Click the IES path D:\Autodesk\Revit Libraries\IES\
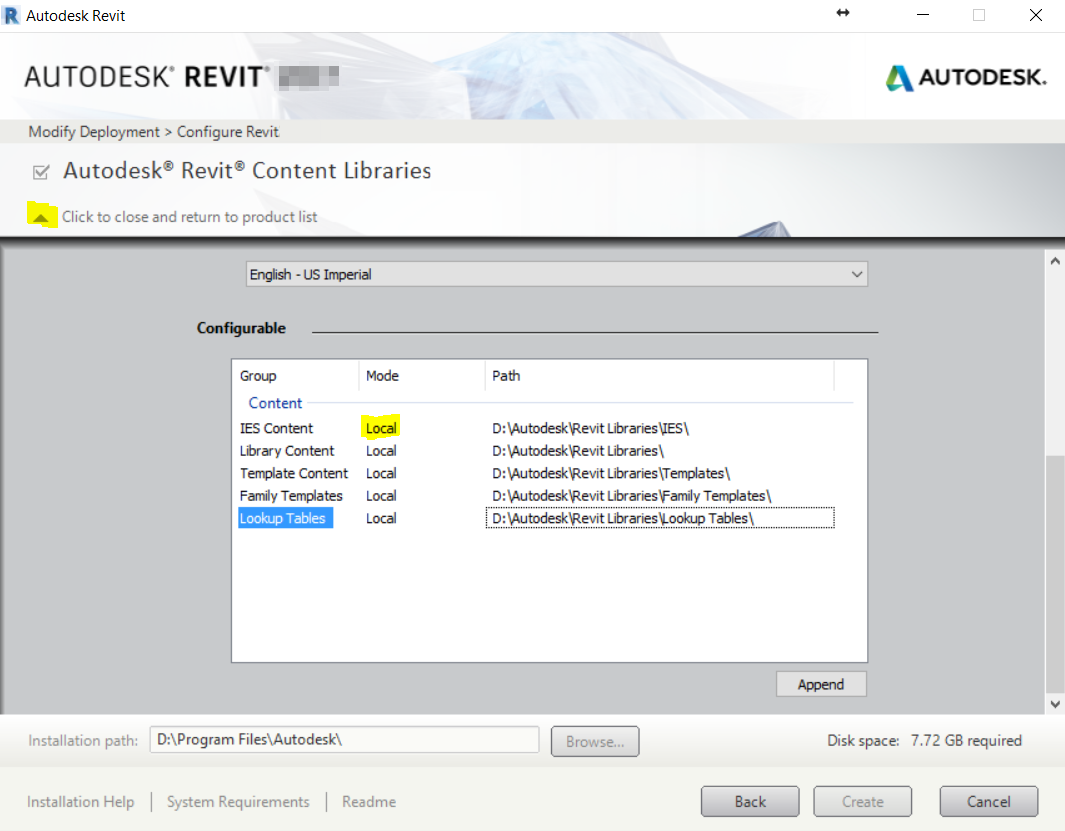This screenshot has width=1065, height=831. pyautogui.click(x=590, y=428)
